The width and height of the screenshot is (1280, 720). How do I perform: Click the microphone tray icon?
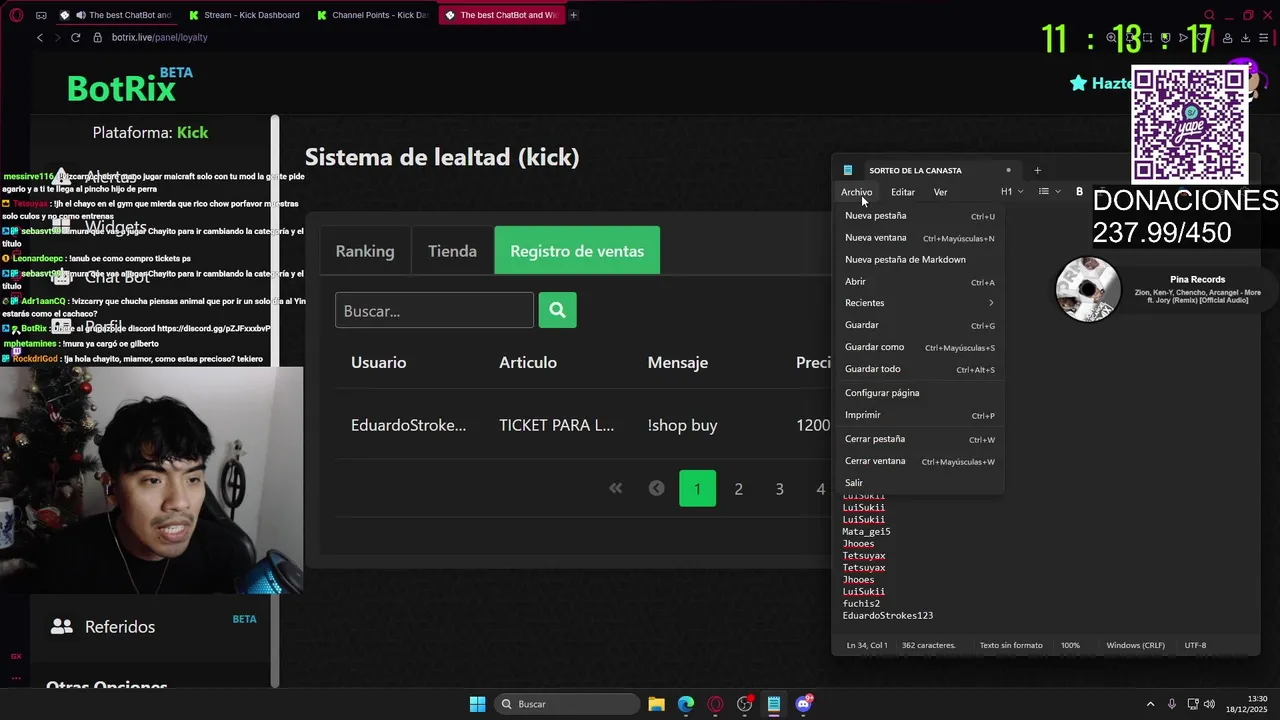click(x=1172, y=704)
